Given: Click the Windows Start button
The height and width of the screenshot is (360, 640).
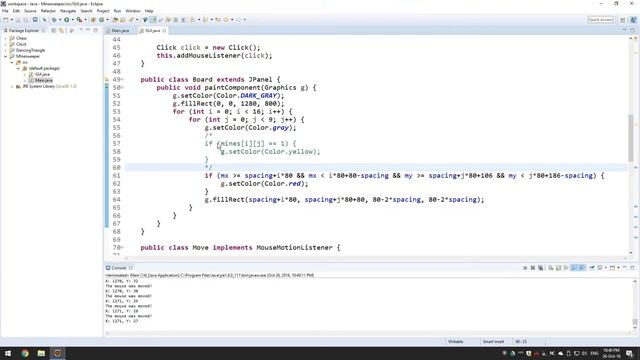Looking at the screenshot, I should [x=8, y=353].
